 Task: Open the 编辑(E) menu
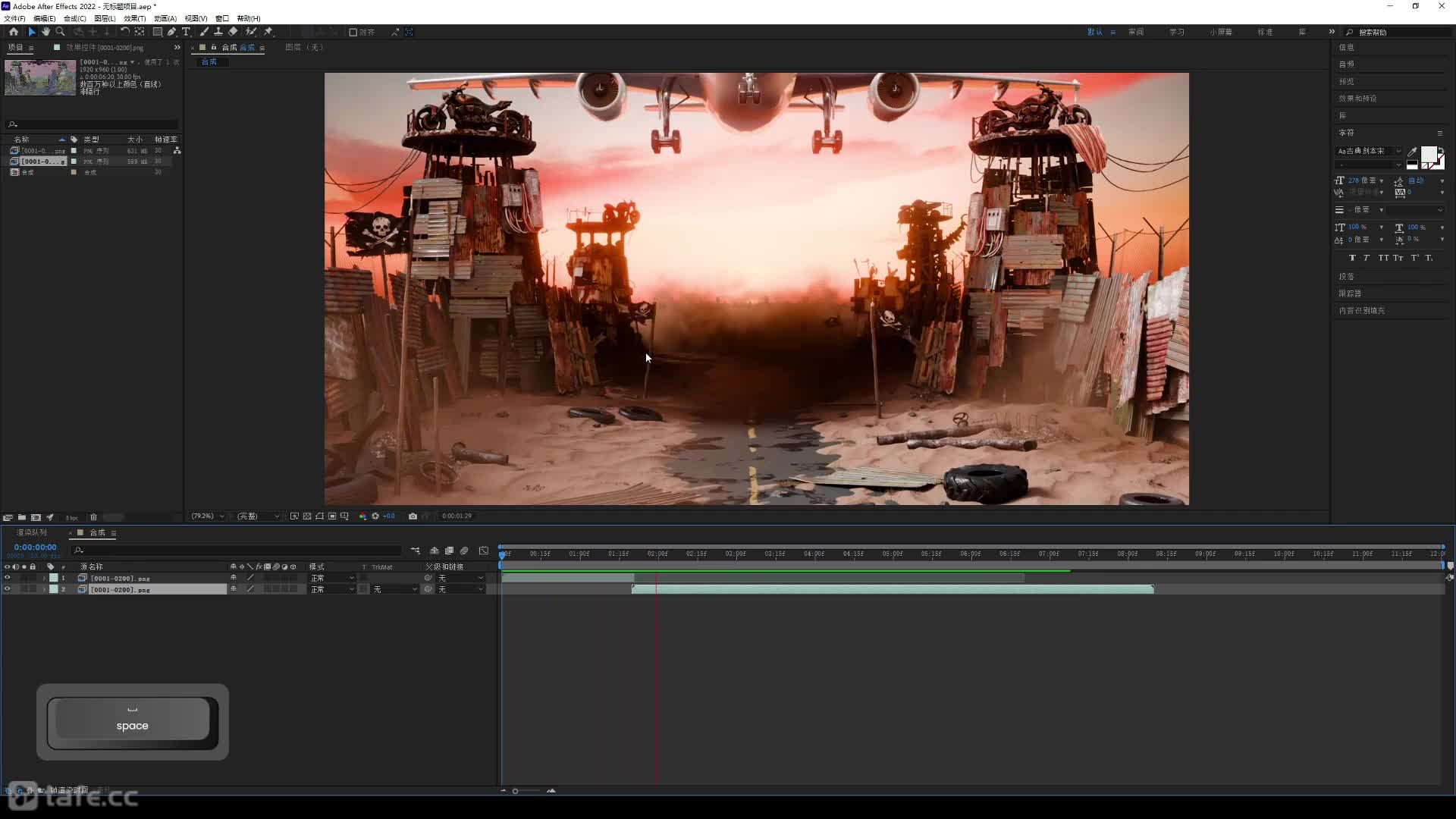(45, 18)
